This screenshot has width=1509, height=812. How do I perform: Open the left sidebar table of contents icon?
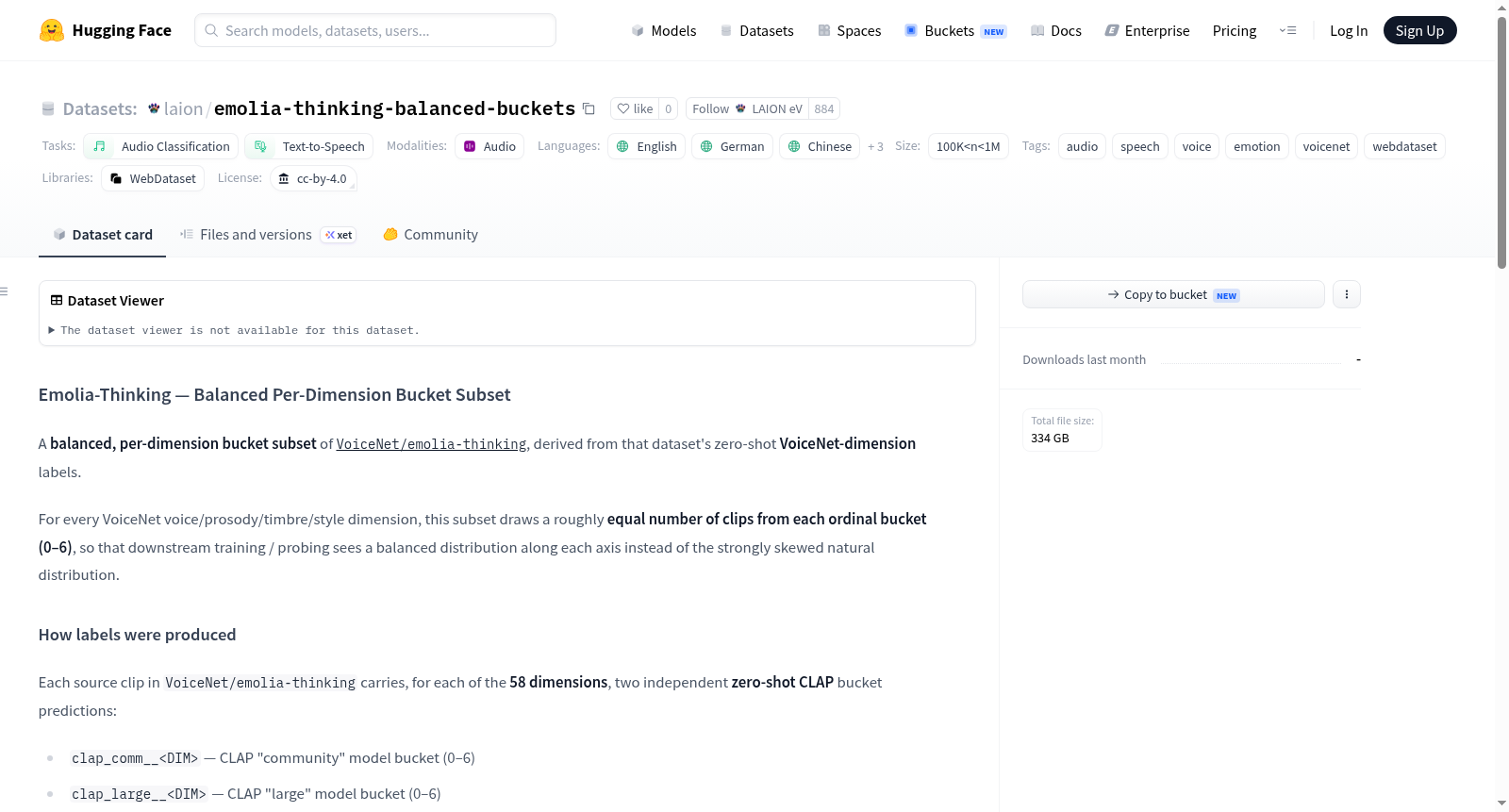tap(4, 291)
